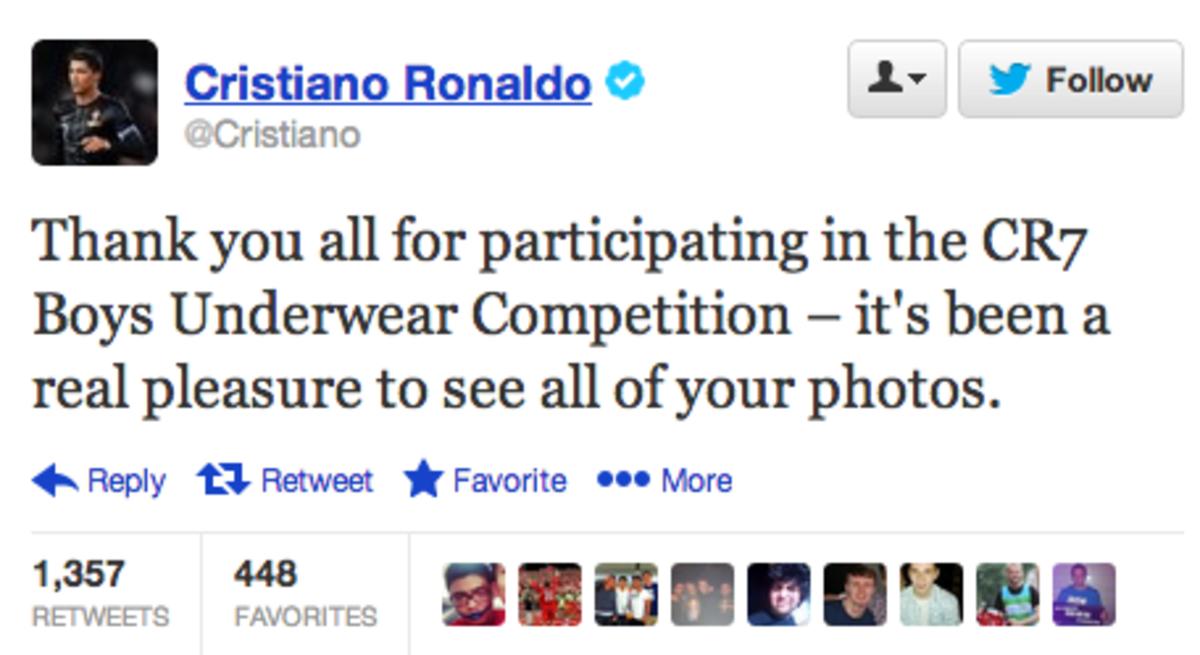Screen dimensions: 1200x655
Task: Open avatar of person in light grey jacket
Action: pos(931,594)
